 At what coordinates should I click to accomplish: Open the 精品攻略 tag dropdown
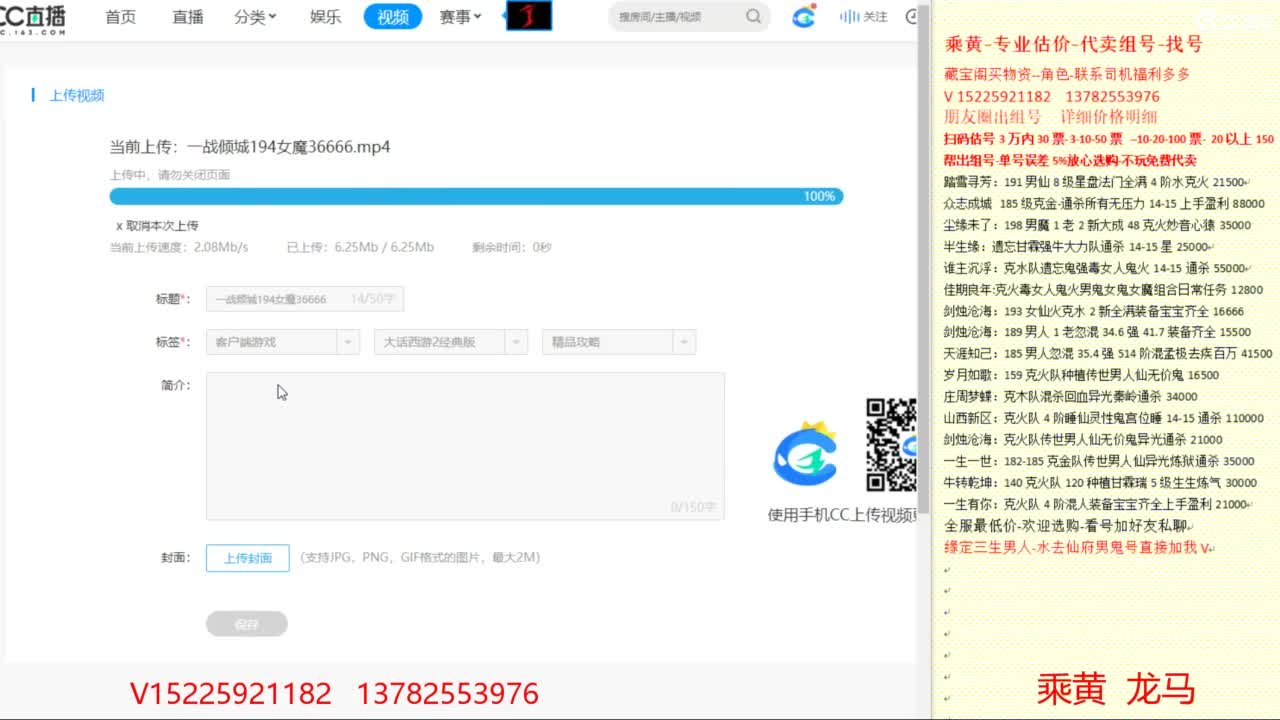click(618, 342)
